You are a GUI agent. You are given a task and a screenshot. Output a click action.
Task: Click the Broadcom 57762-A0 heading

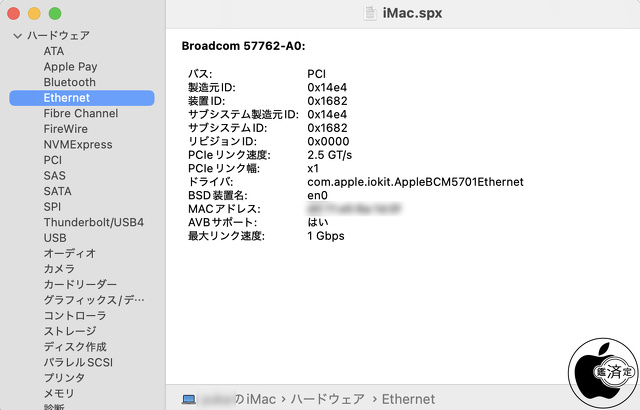[243, 46]
